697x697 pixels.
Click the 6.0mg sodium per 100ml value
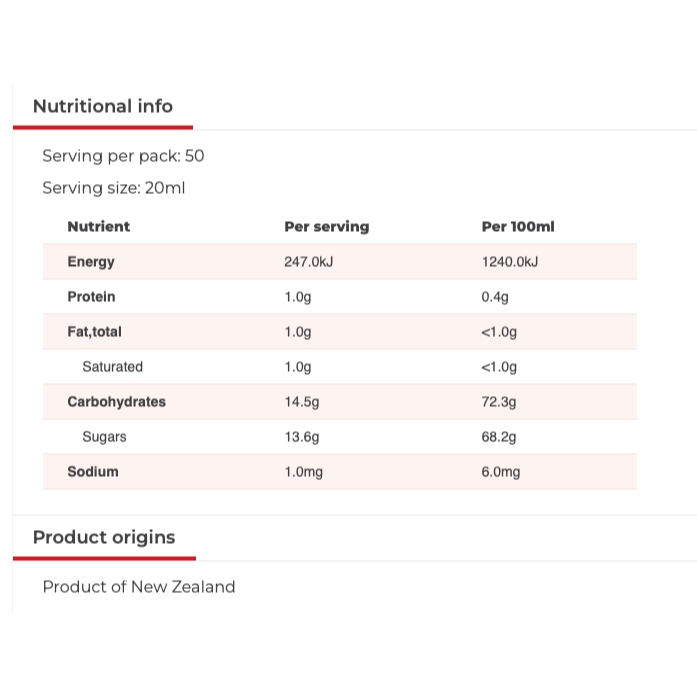tap(501, 472)
